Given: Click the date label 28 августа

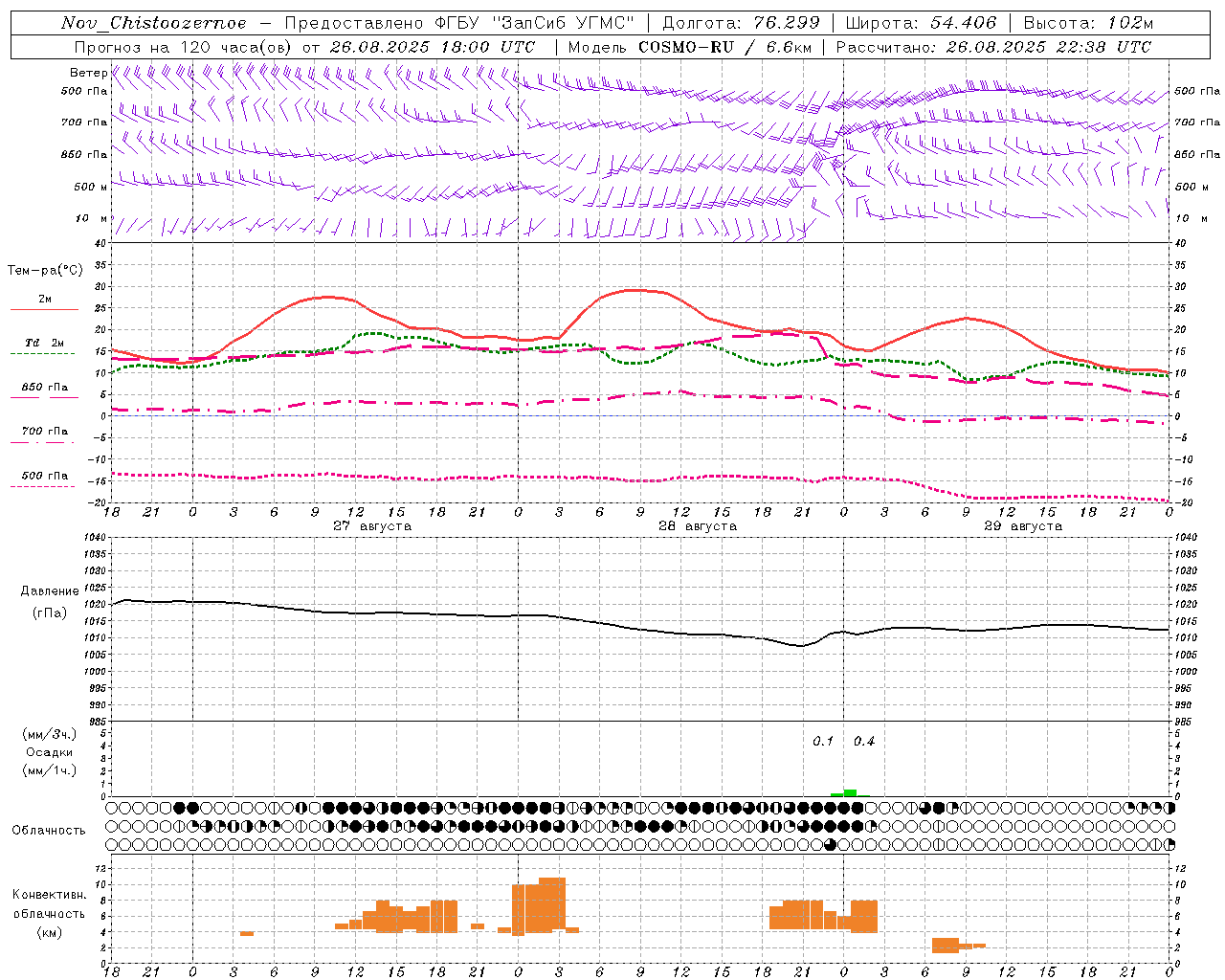Looking at the screenshot, I should (698, 526).
